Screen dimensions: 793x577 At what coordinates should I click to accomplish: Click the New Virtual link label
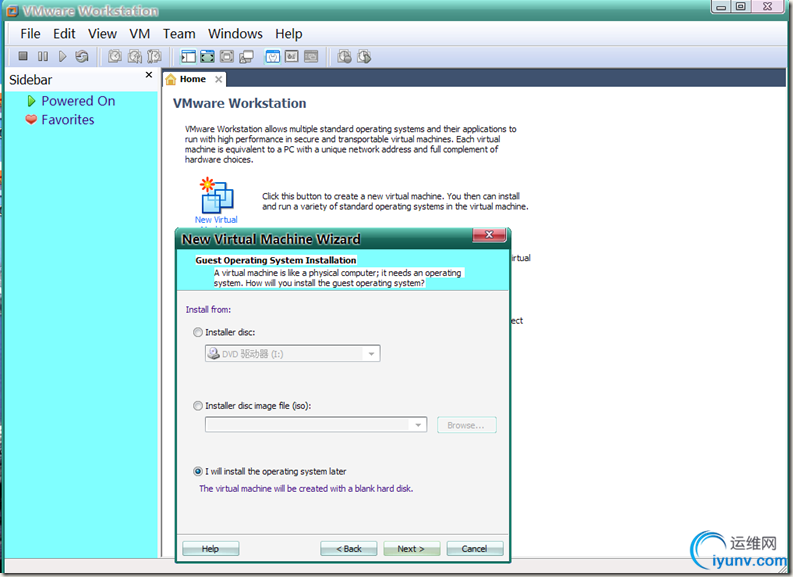coord(216,220)
